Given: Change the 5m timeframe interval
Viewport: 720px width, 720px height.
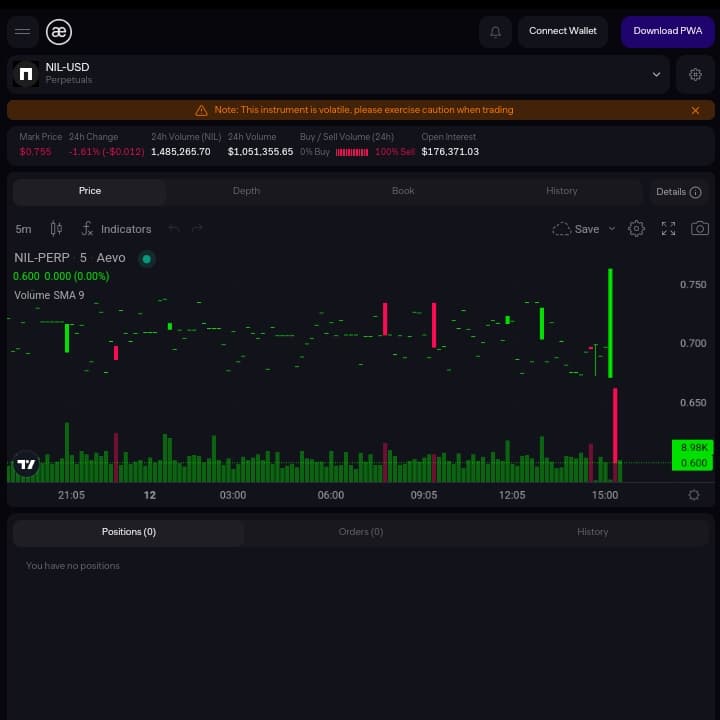Looking at the screenshot, I should click(23, 229).
